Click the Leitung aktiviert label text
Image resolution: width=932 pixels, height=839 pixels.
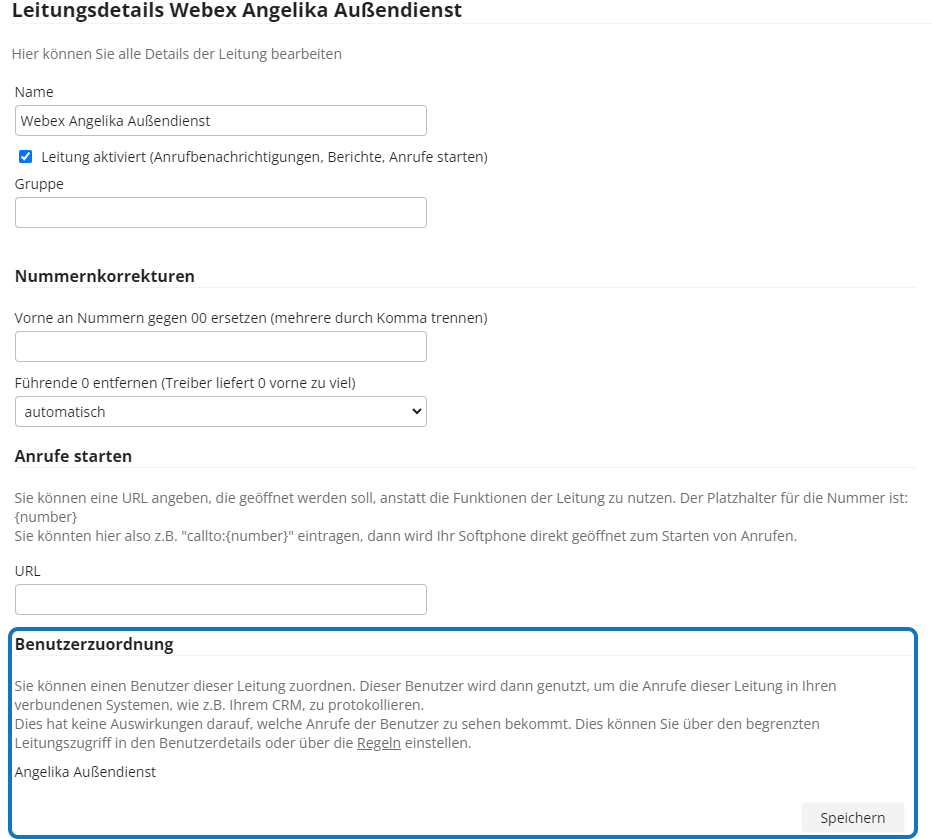[265, 157]
